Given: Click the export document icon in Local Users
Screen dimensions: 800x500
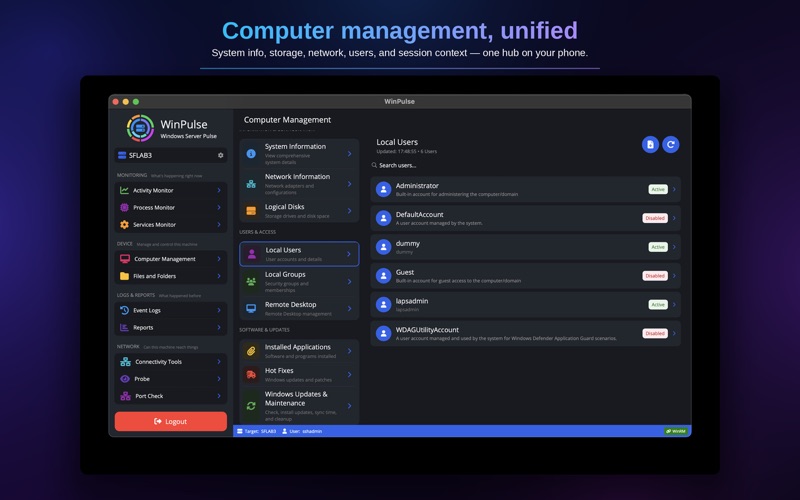Looking at the screenshot, I should 650,145.
